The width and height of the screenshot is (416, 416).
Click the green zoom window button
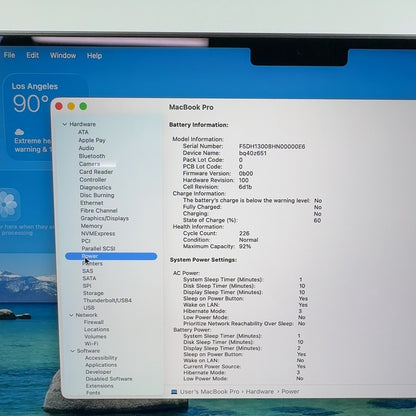point(83,106)
